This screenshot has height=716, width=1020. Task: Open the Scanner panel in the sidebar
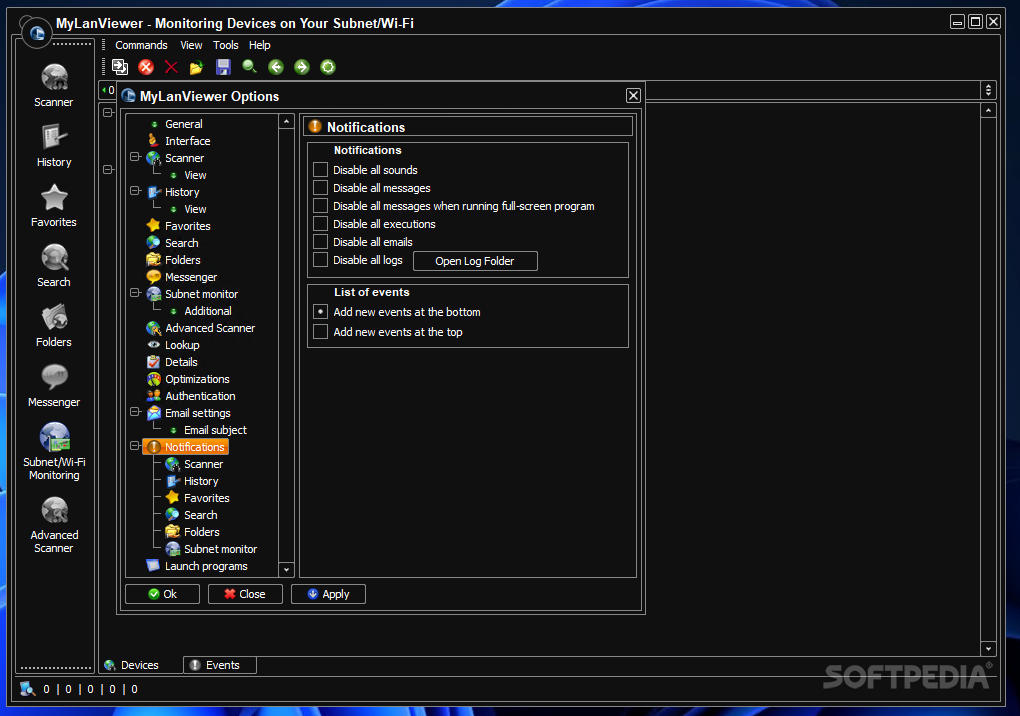click(54, 85)
